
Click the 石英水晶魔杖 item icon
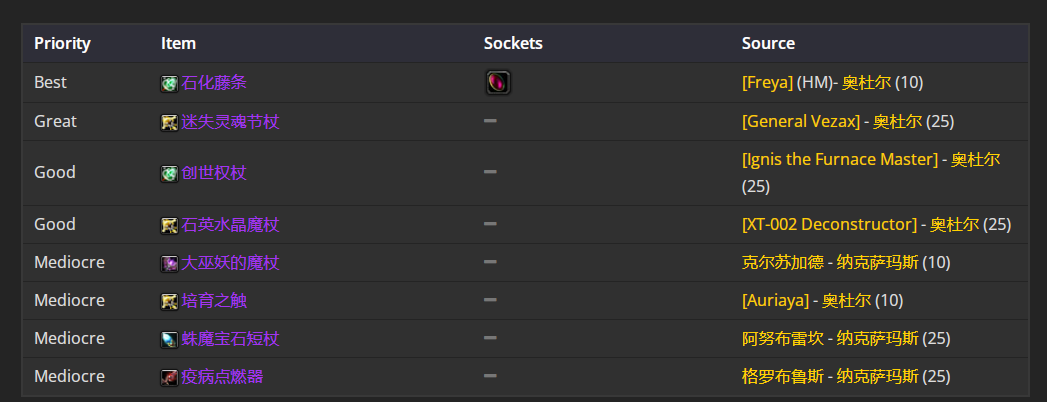(x=170, y=225)
